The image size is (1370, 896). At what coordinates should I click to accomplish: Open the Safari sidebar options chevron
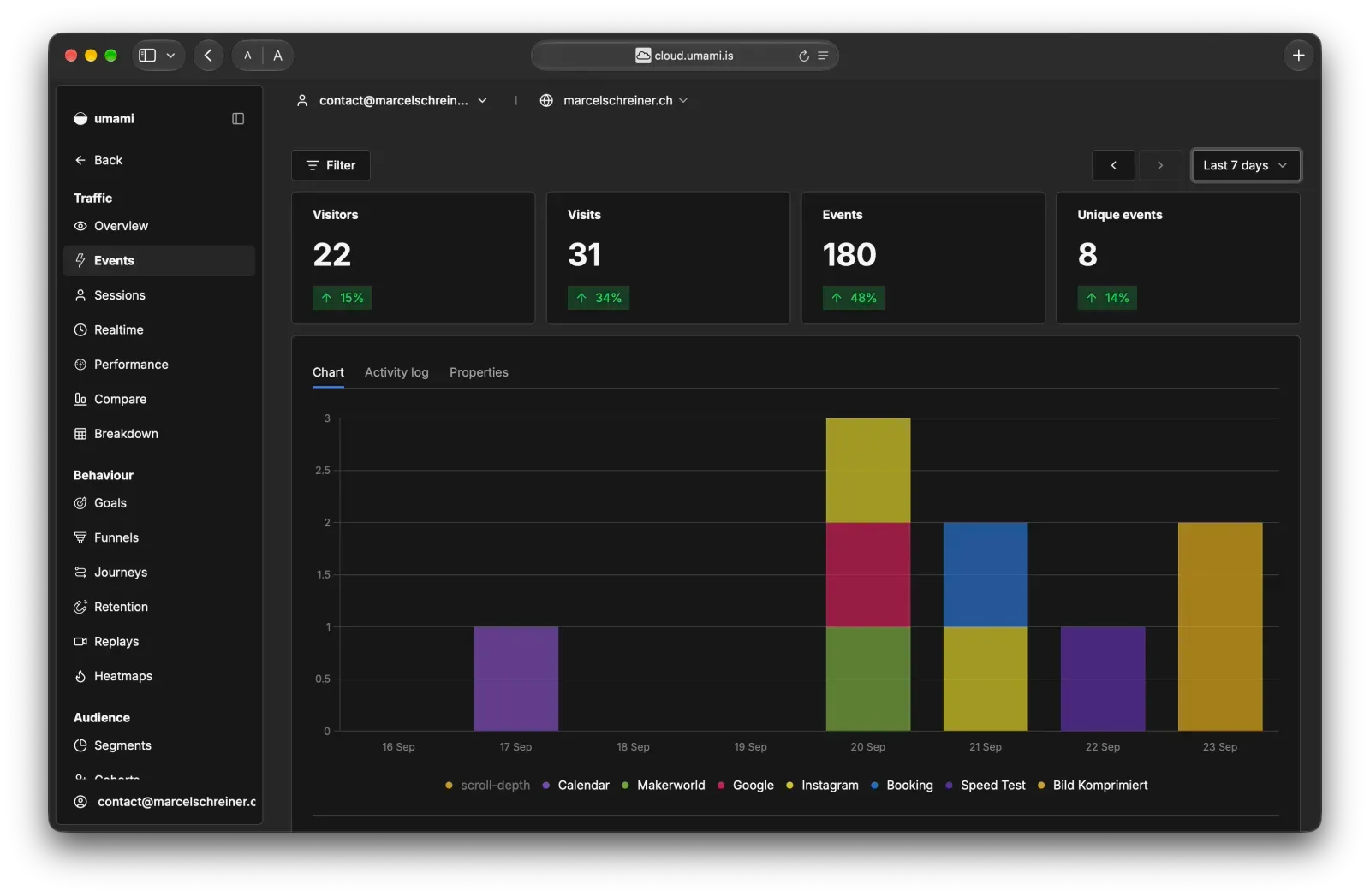coord(170,56)
